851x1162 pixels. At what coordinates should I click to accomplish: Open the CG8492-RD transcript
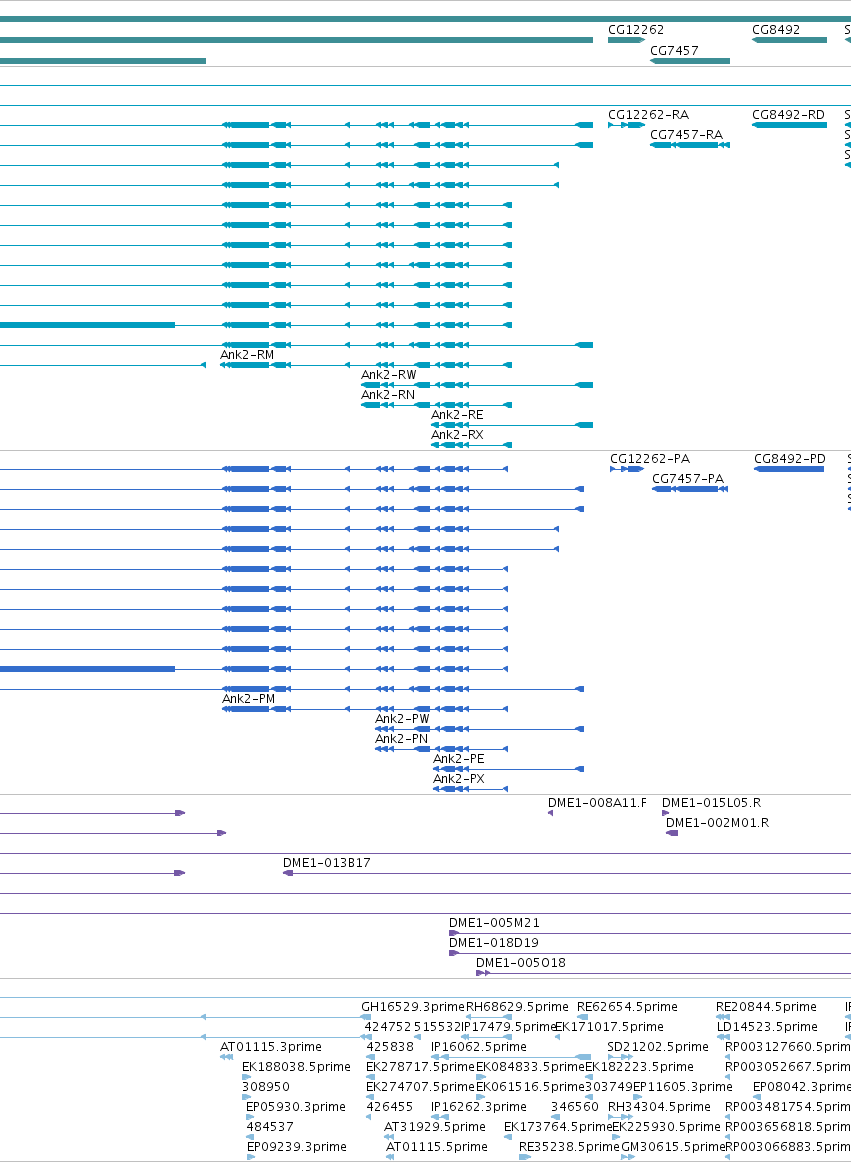click(788, 115)
